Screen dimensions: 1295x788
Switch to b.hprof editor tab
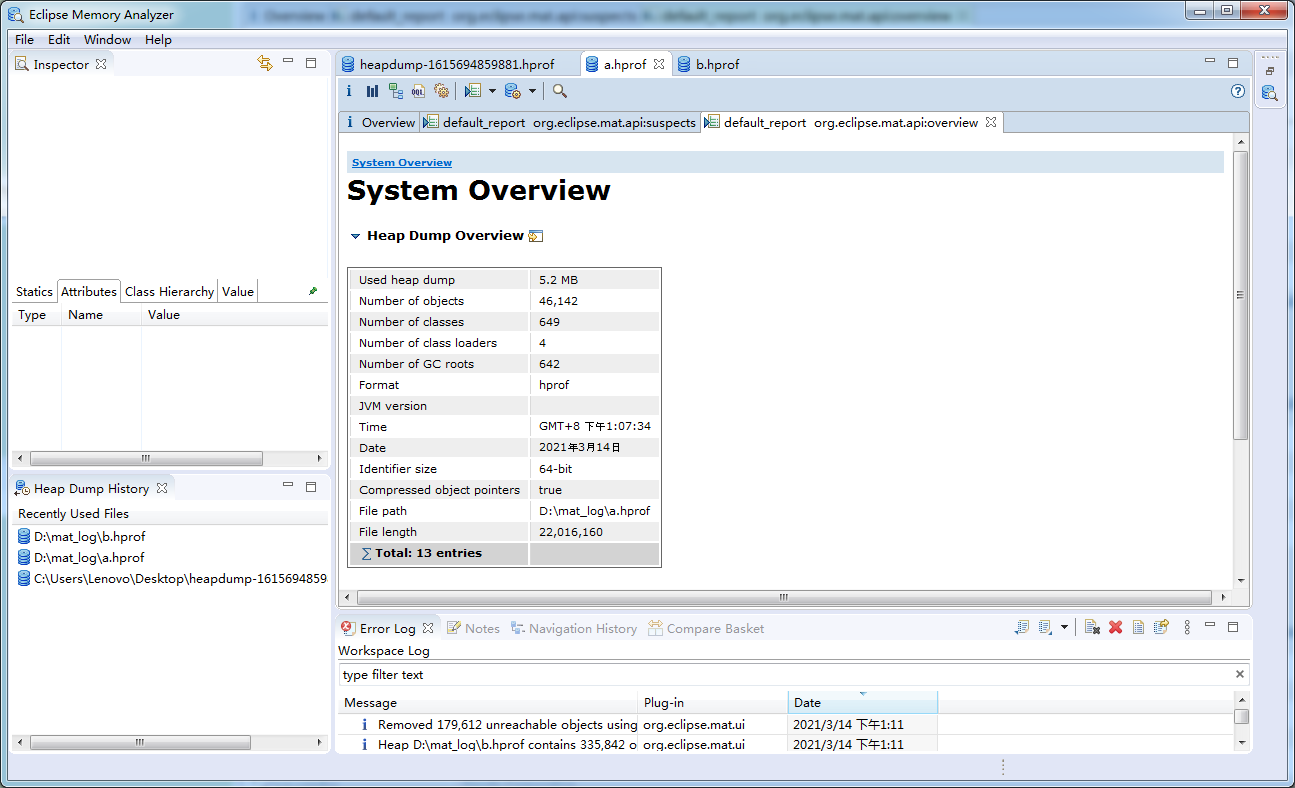point(708,64)
